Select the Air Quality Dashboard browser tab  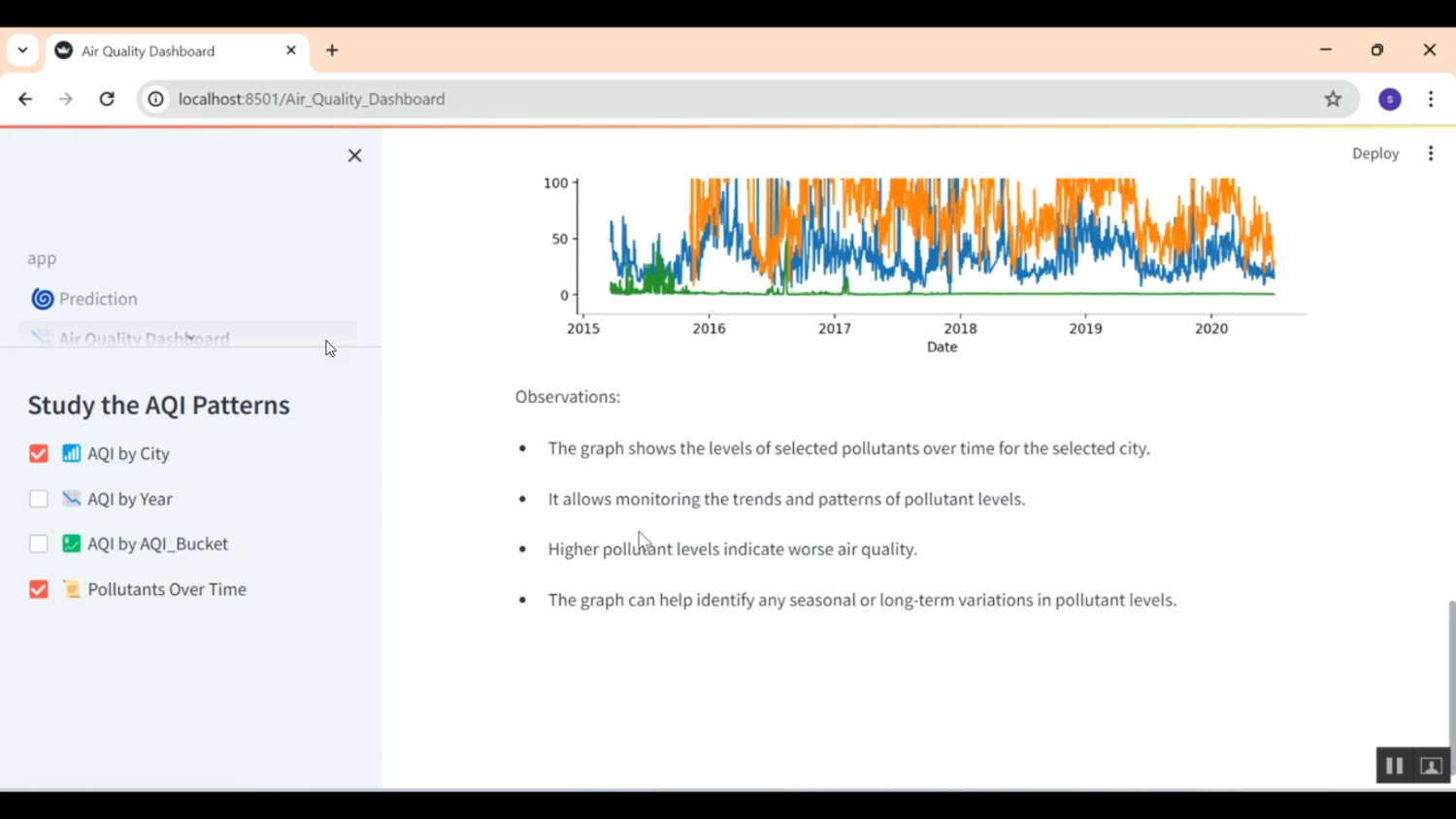pos(165,51)
